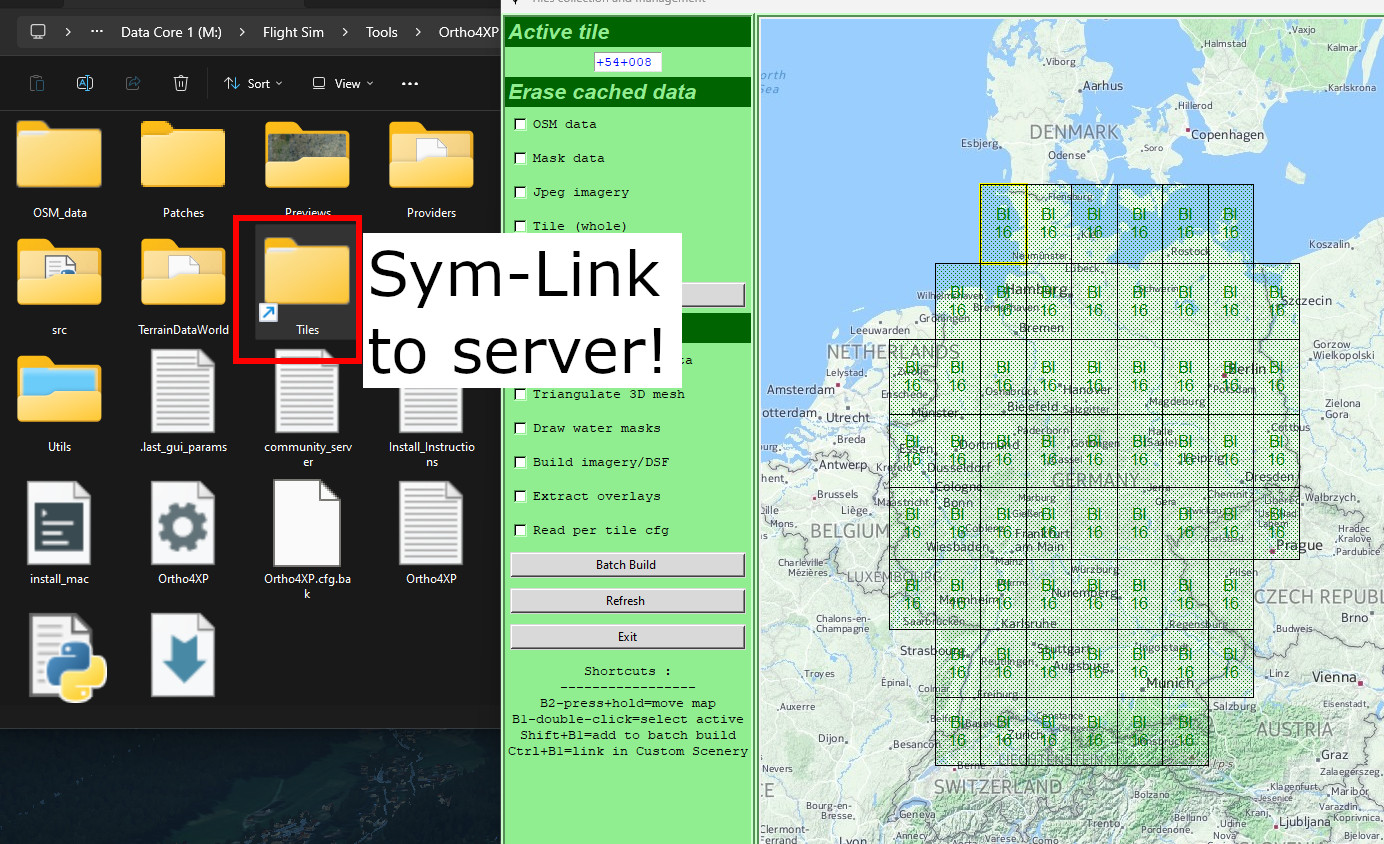
Task: Click the Exit button
Action: pos(627,637)
